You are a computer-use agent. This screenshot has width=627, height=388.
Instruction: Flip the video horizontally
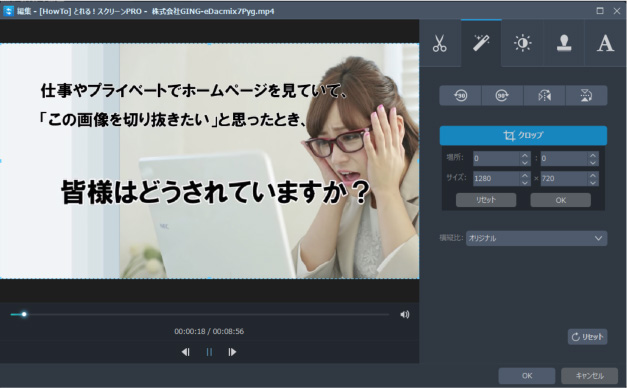544,96
